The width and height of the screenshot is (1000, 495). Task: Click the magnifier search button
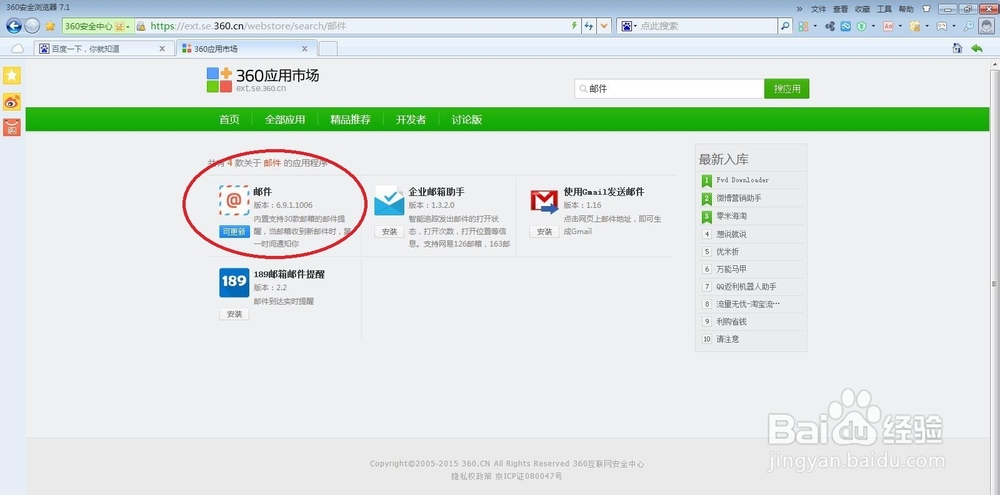[x=785, y=26]
